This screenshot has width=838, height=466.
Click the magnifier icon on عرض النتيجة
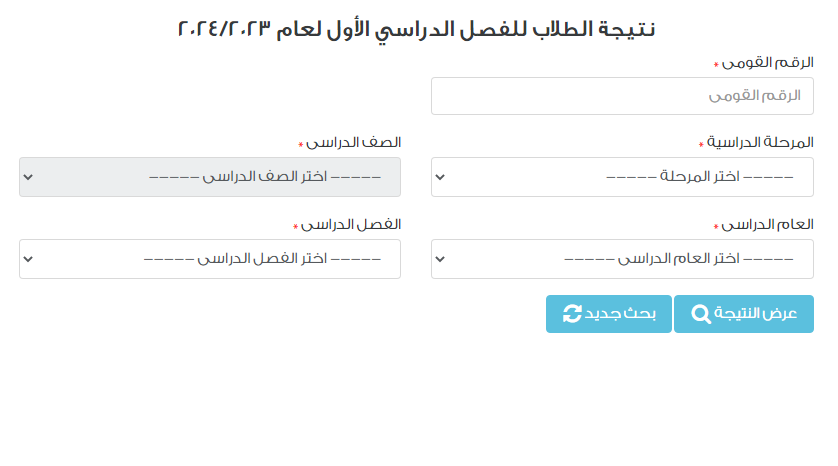[701, 314]
